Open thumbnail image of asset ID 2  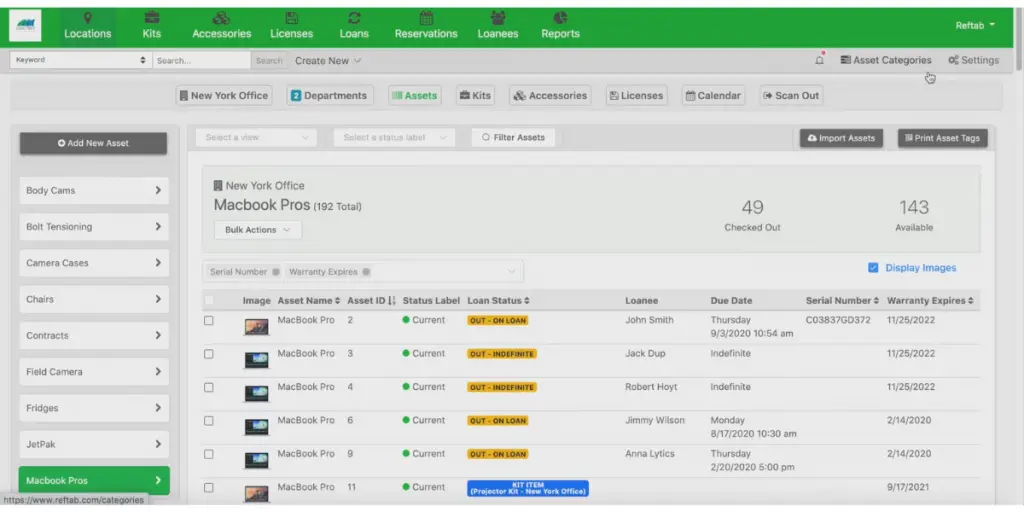[x=257, y=327]
